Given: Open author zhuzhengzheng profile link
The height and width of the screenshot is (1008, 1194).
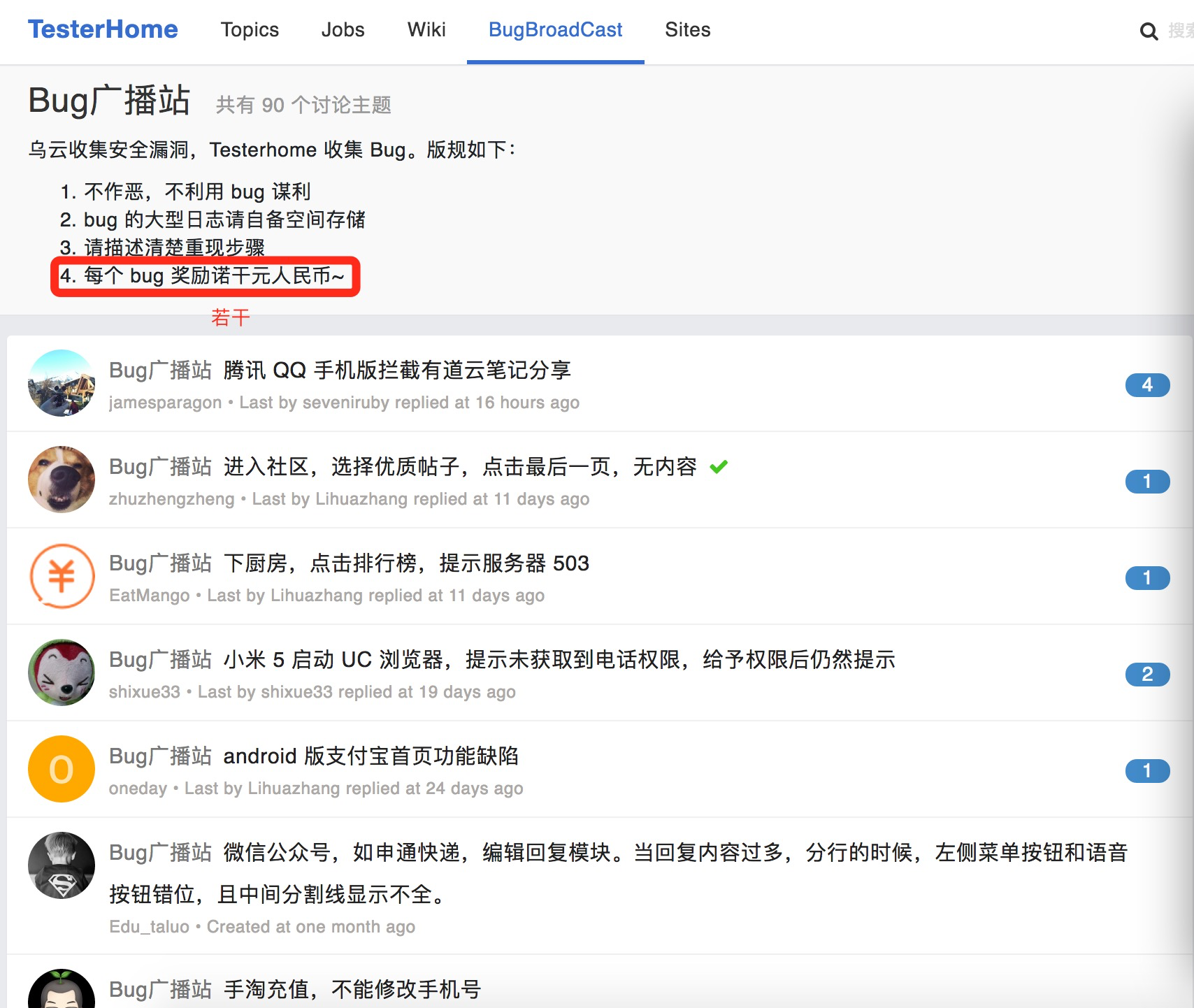Looking at the screenshot, I should [171, 499].
